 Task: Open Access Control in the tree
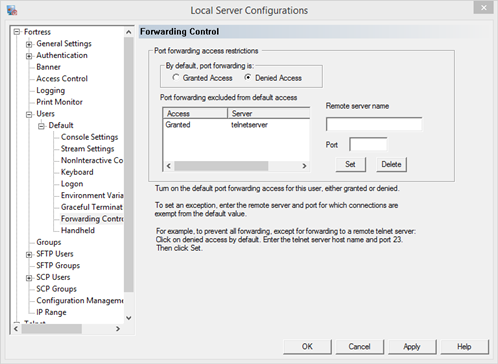(62, 79)
